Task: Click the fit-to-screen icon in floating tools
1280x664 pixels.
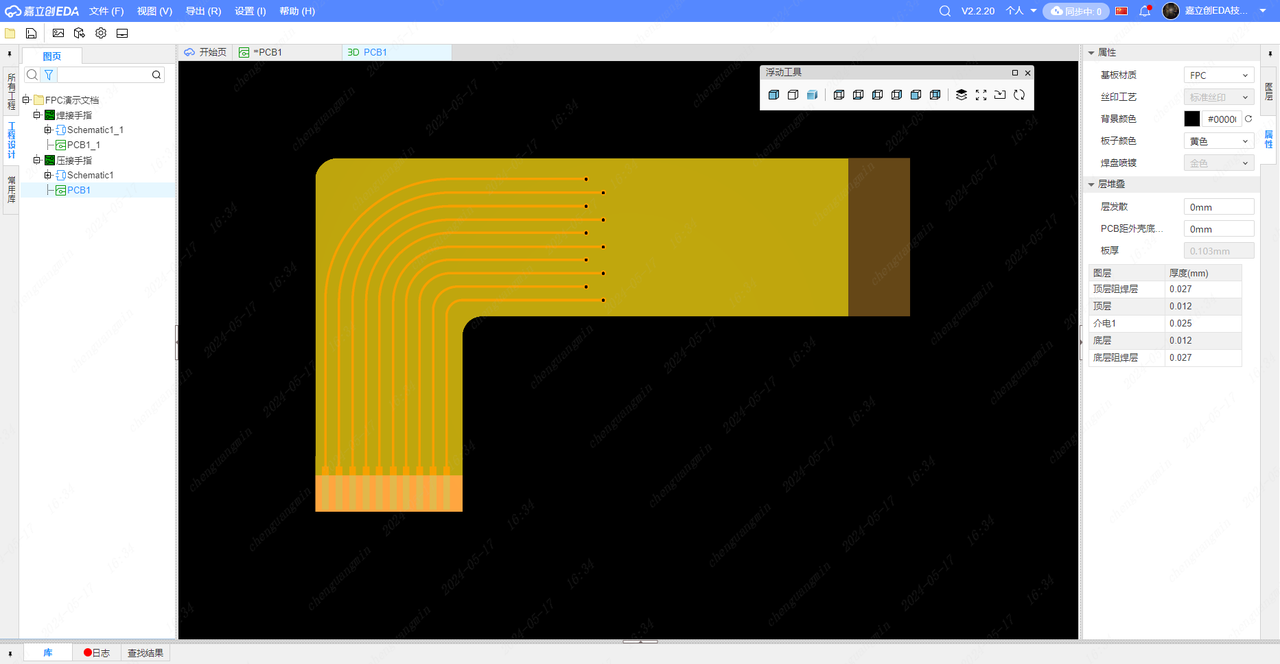Action: pyautogui.click(x=981, y=95)
